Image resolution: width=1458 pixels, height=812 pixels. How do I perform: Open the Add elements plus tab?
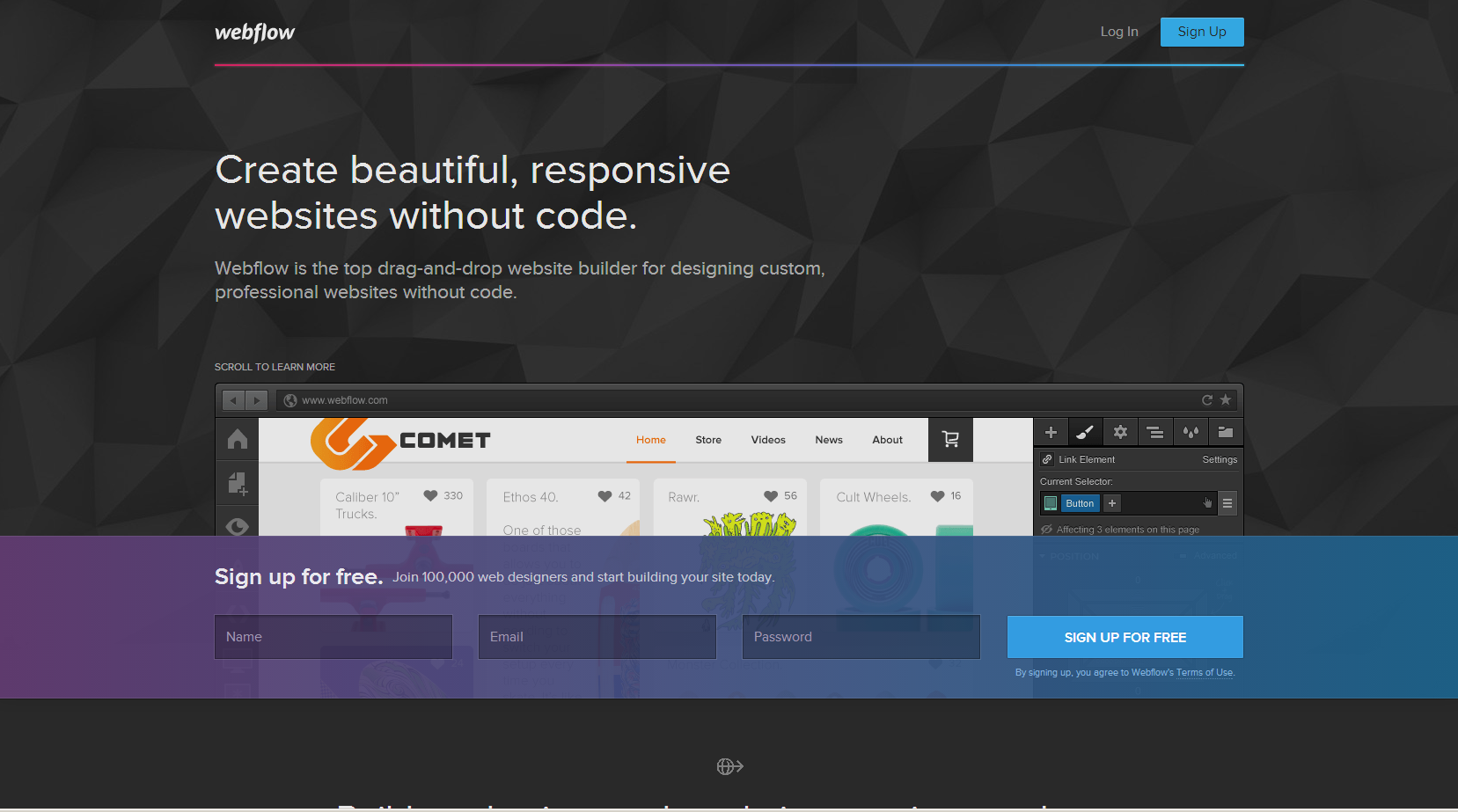[x=1051, y=432]
